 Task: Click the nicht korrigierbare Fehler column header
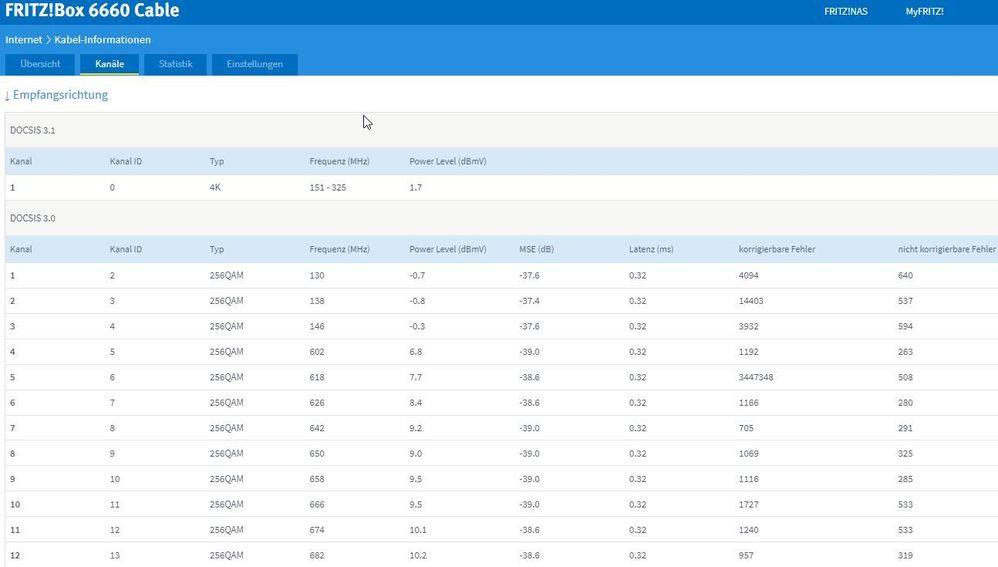pos(946,249)
